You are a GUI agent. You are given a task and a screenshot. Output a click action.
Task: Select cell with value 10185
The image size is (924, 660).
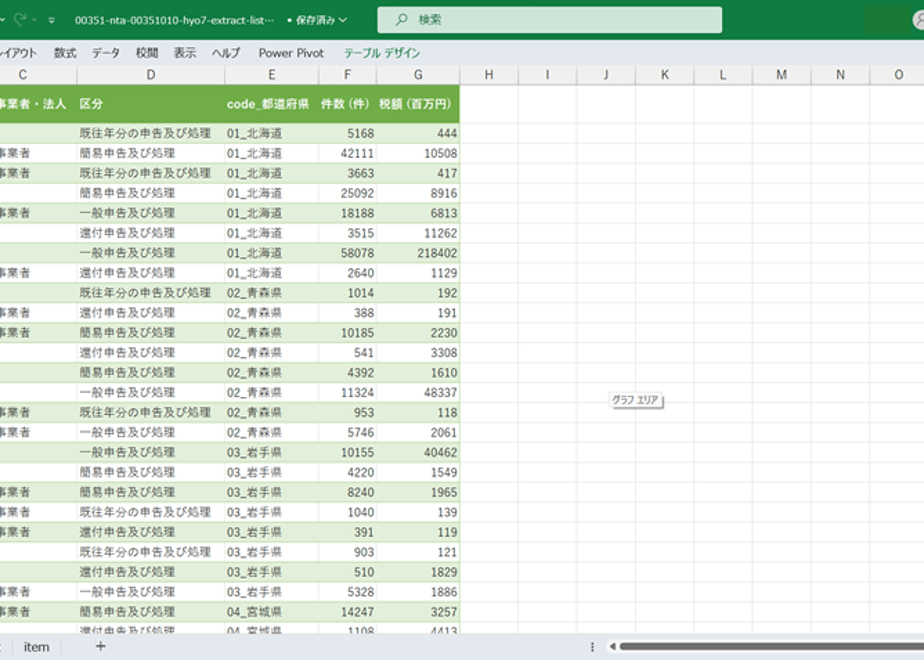pyautogui.click(x=348, y=333)
